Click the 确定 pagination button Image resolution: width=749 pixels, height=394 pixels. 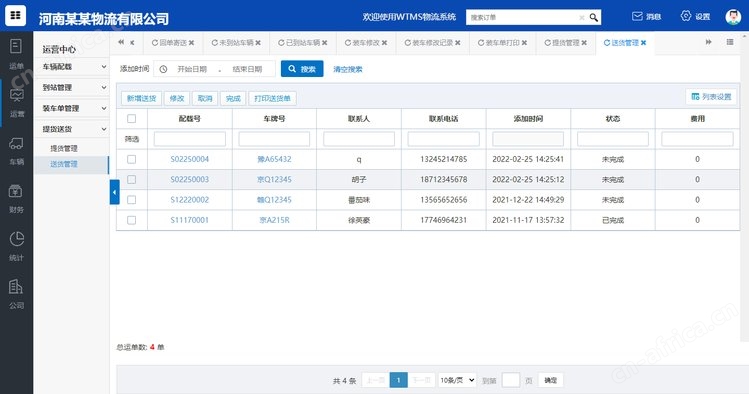click(x=550, y=380)
